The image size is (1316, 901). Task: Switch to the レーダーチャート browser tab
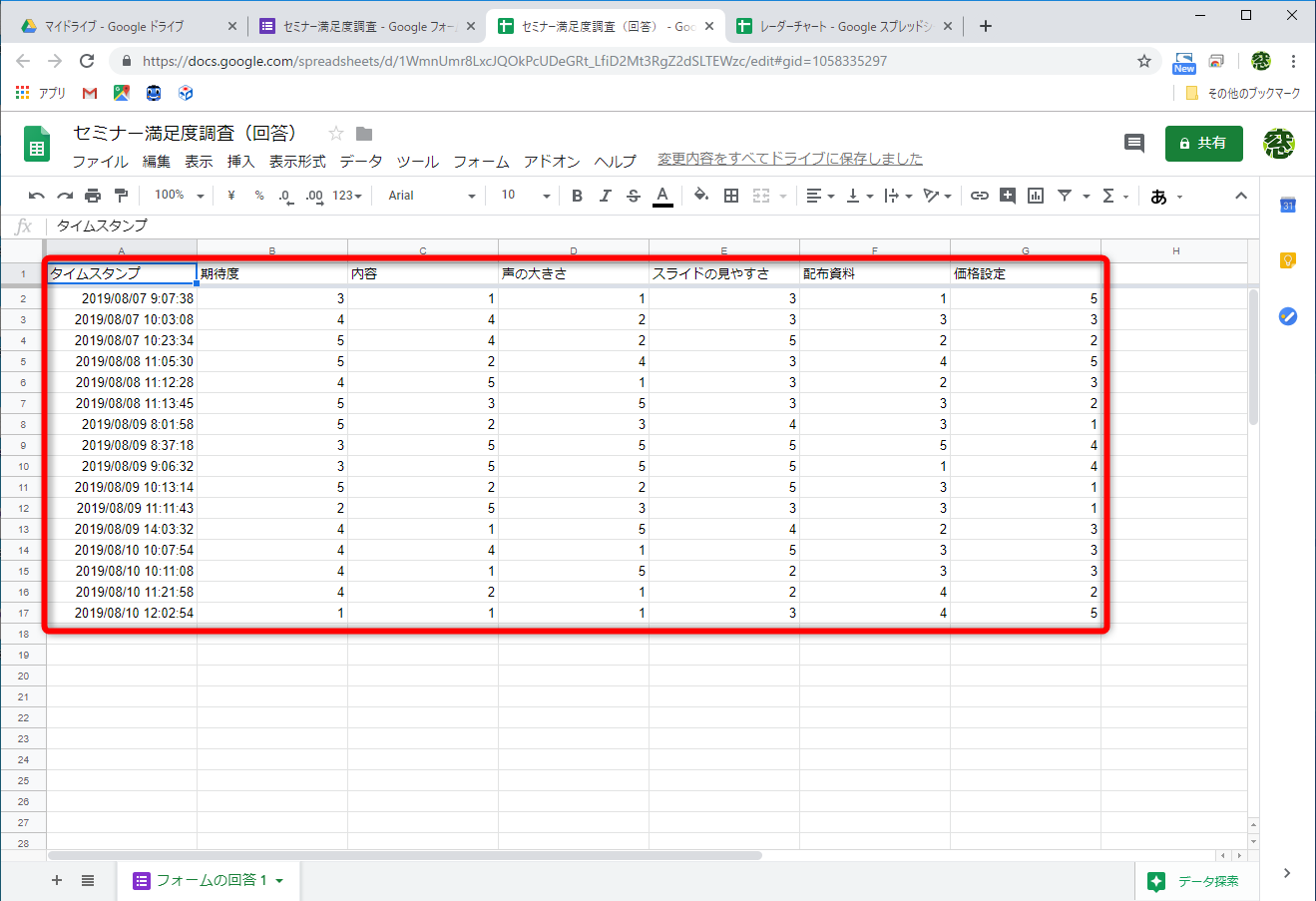[x=844, y=27]
